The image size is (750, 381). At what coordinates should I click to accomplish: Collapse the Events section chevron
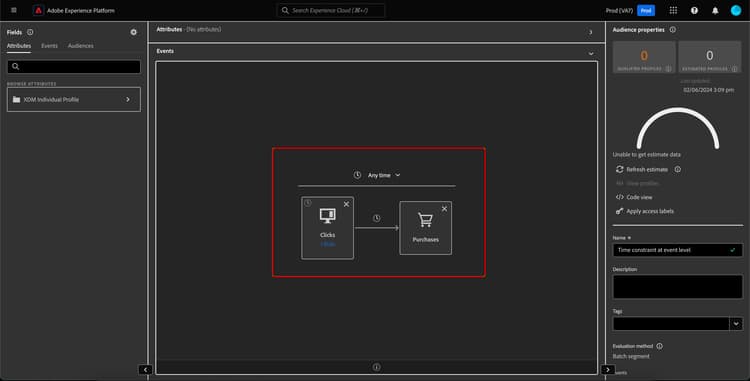coord(591,54)
